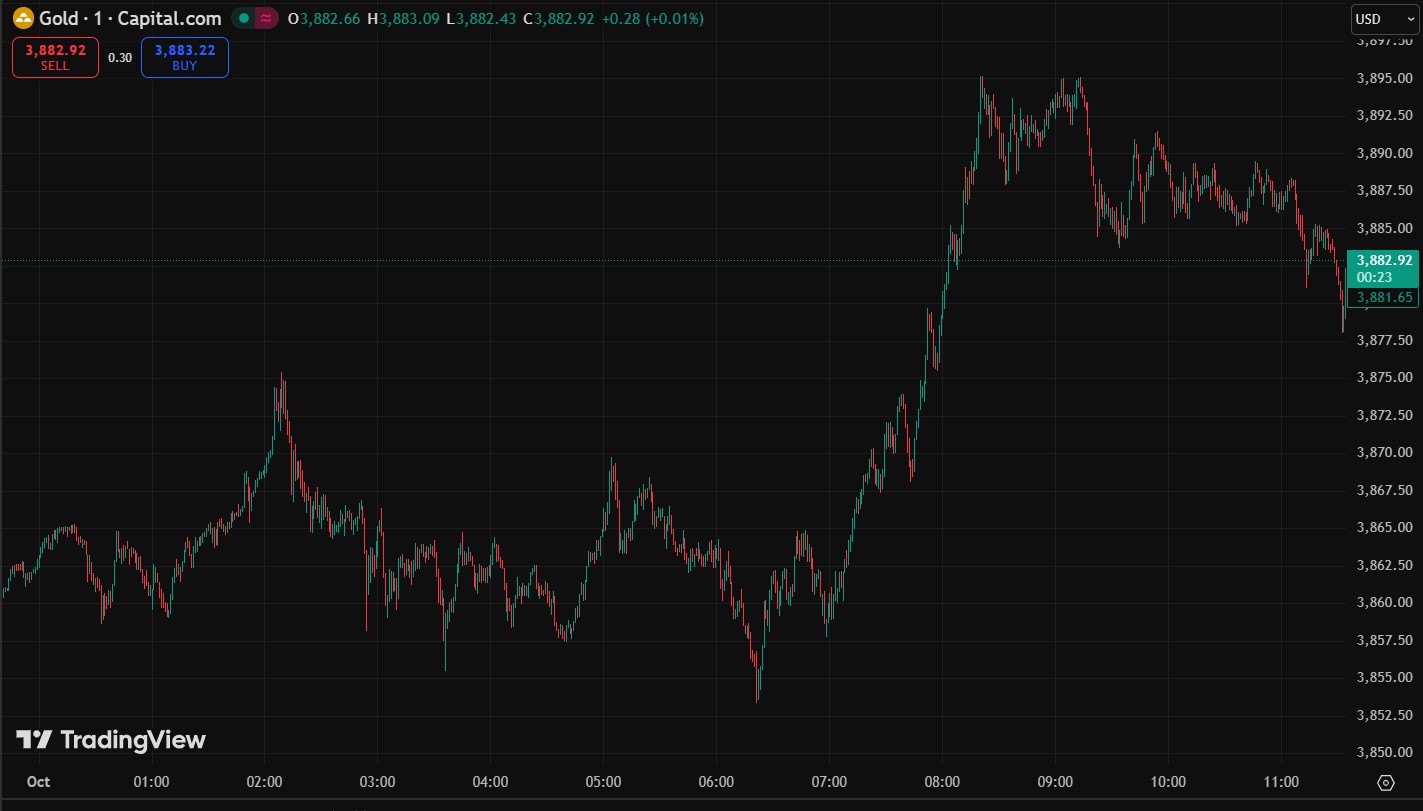Click the 11:00 time axis label
The width and height of the screenshot is (1423, 811).
point(1281,782)
